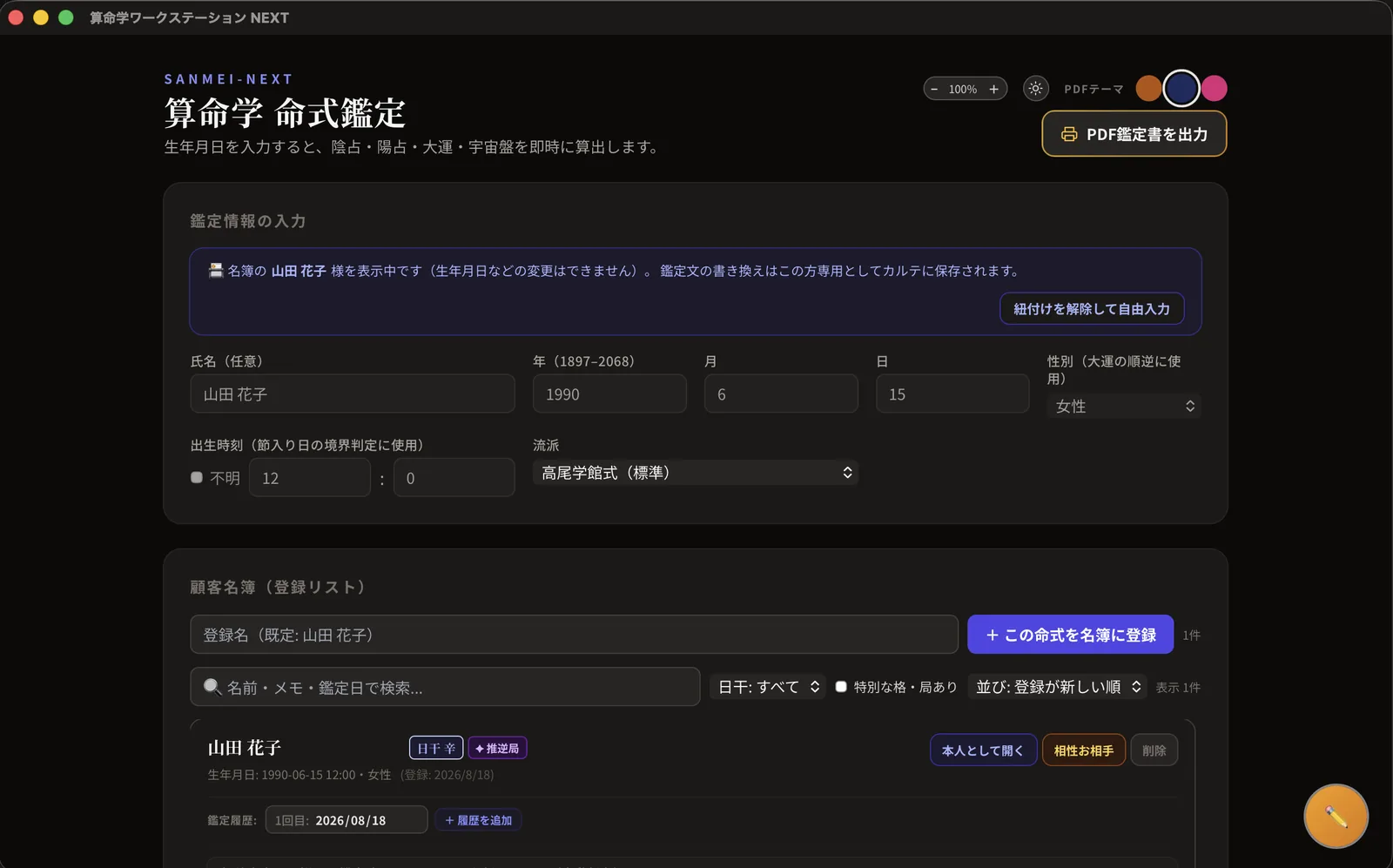Toggle the 不明 birth time checkbox
The height and width of the screenshot is (868, 1393).
197,477
